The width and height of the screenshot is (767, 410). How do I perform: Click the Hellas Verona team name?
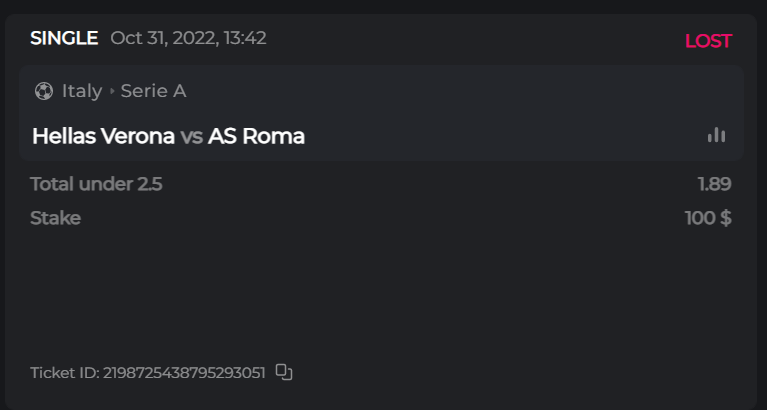[x=103, y=136]
